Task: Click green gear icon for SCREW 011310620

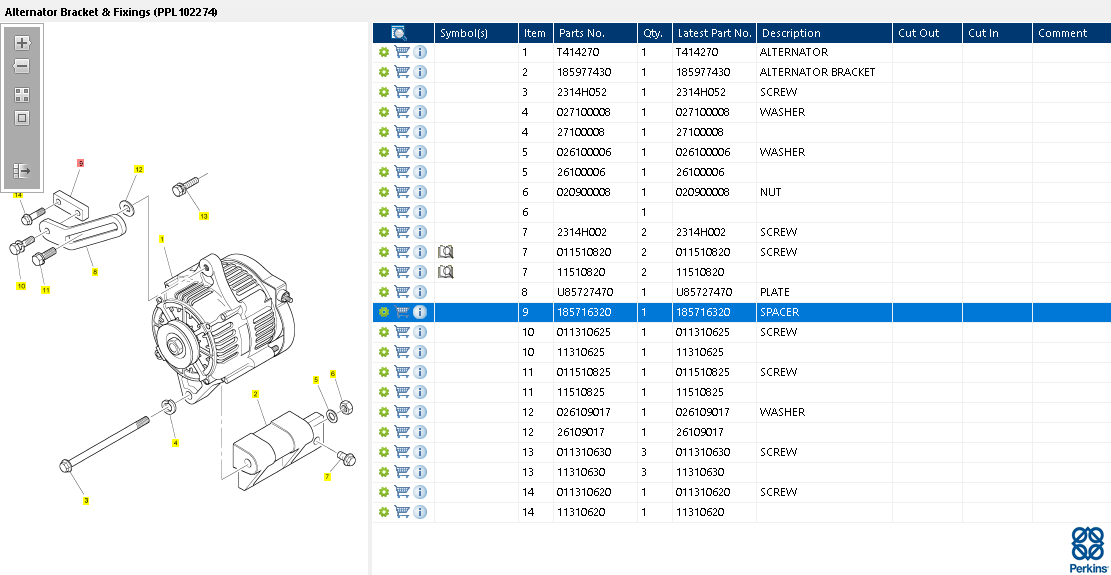Action: click(384, 492)
